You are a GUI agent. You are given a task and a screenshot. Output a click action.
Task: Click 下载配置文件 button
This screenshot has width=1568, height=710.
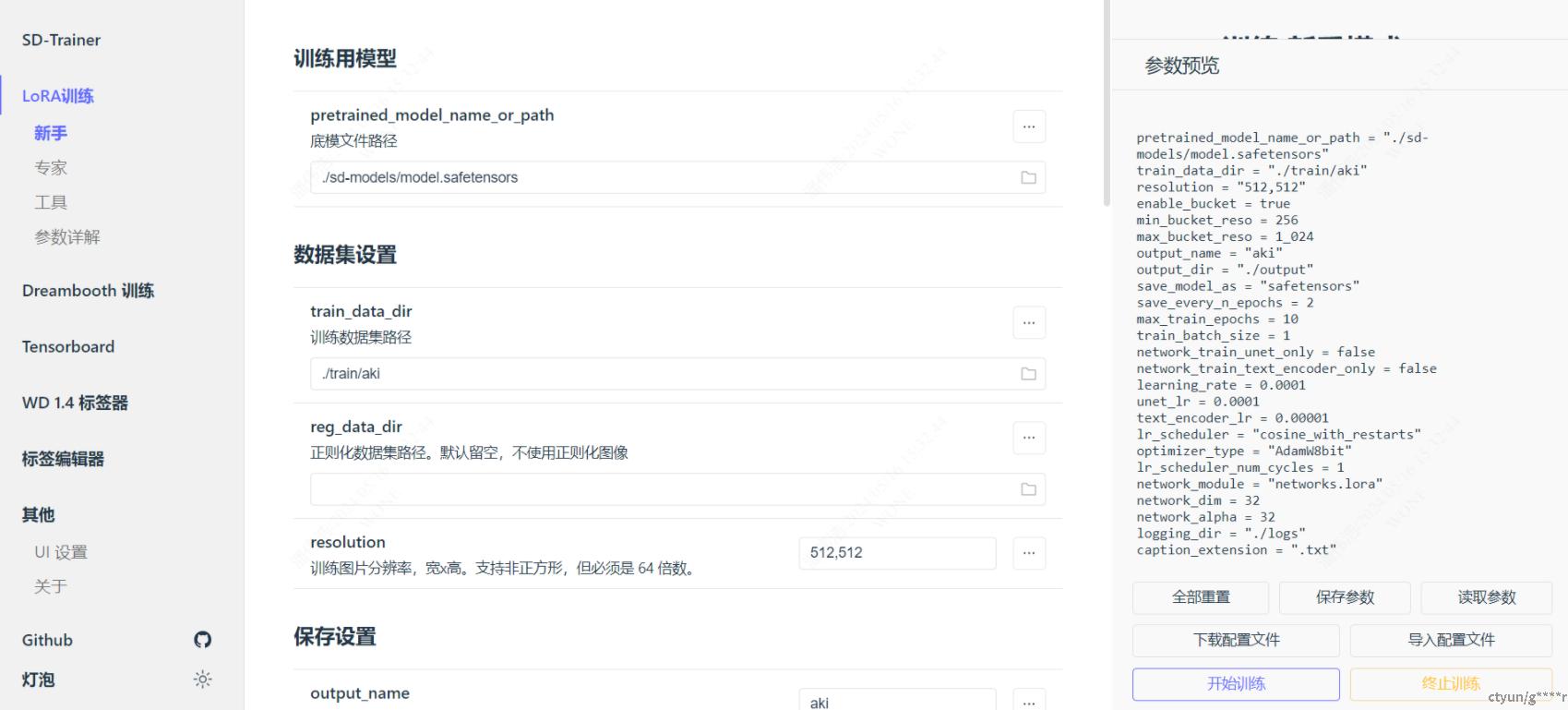(x=1235, y=640)
